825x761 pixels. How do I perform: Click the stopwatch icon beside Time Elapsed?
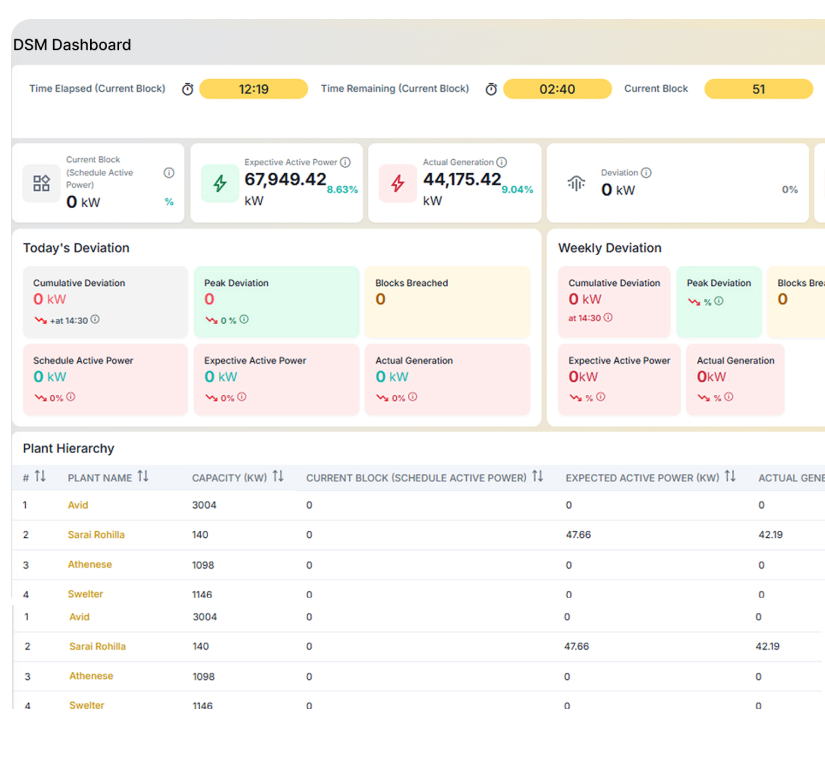tap(188, 88)
